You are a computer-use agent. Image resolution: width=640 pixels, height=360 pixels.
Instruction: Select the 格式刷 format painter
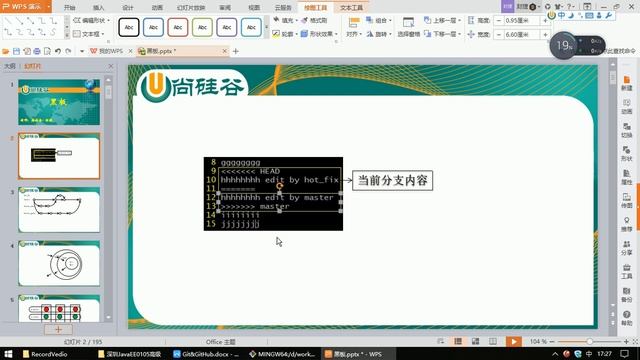314,20
